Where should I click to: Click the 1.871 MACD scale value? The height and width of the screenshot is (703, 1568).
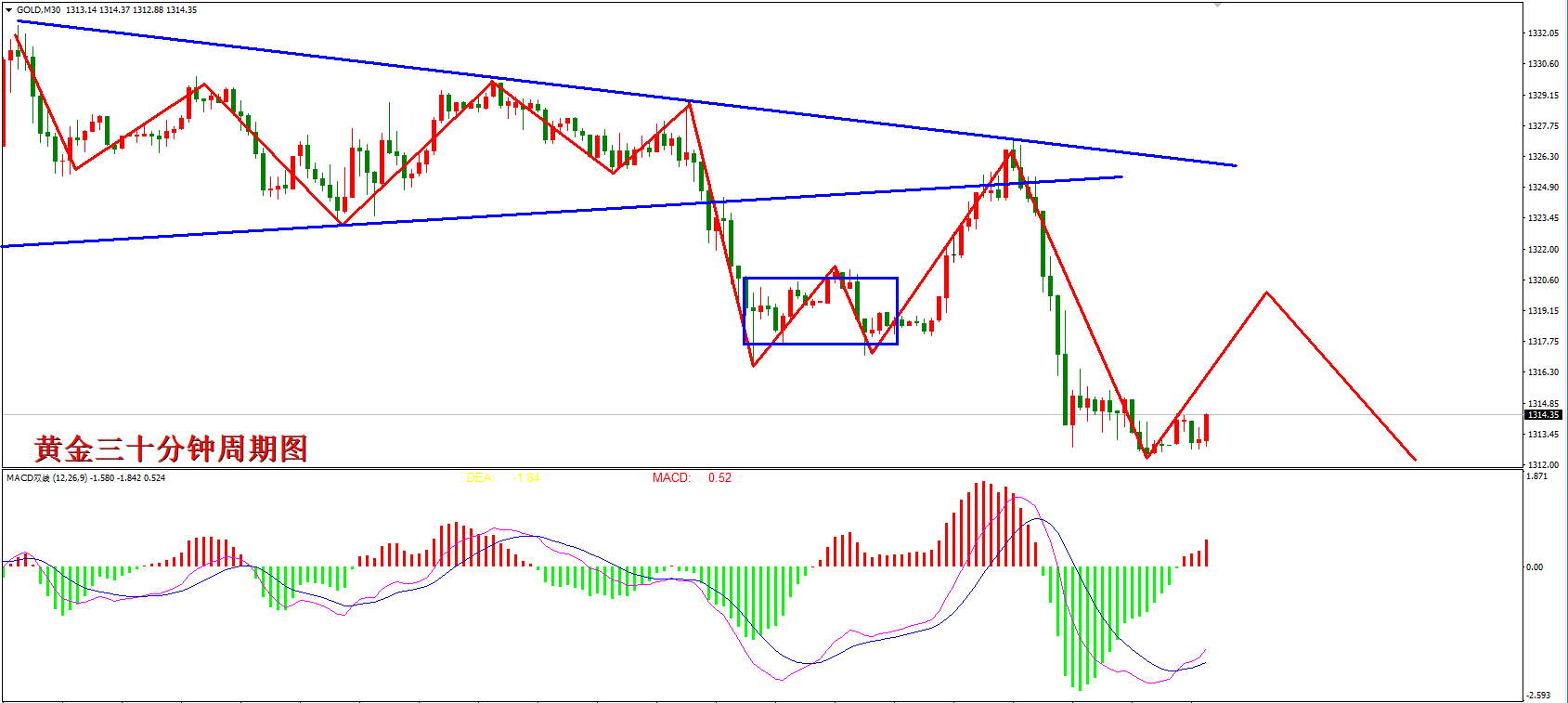1537,476
